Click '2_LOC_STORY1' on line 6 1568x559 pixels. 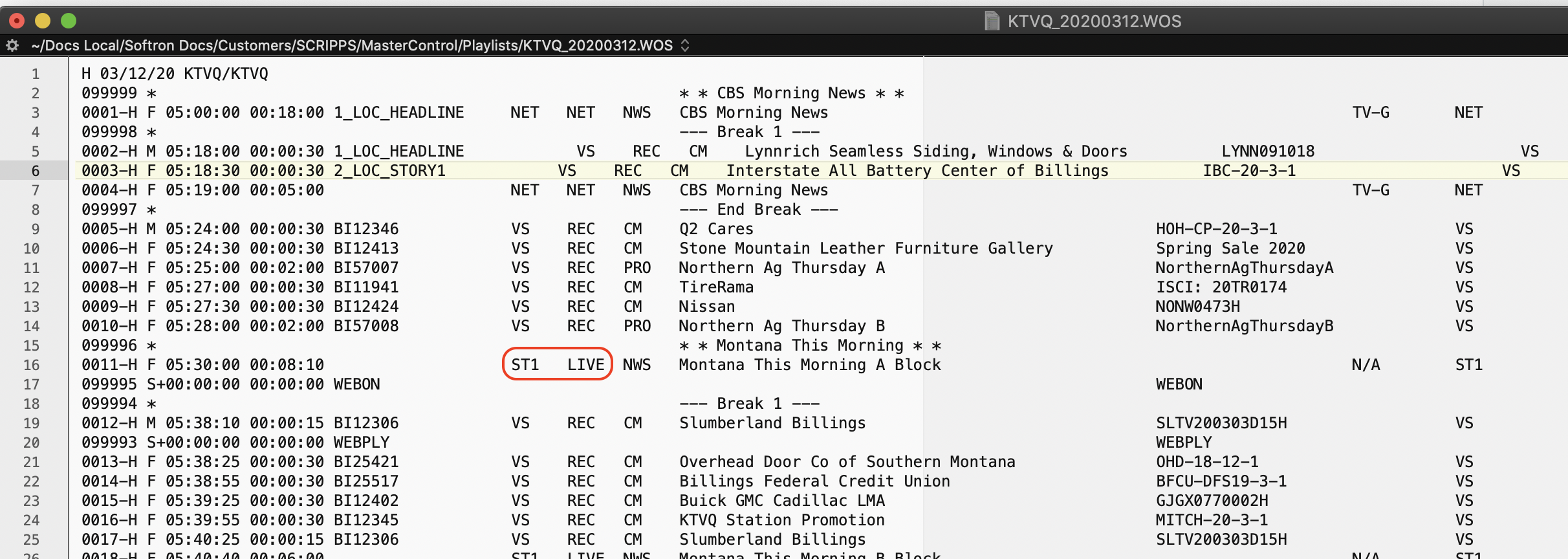coord(389,171)
